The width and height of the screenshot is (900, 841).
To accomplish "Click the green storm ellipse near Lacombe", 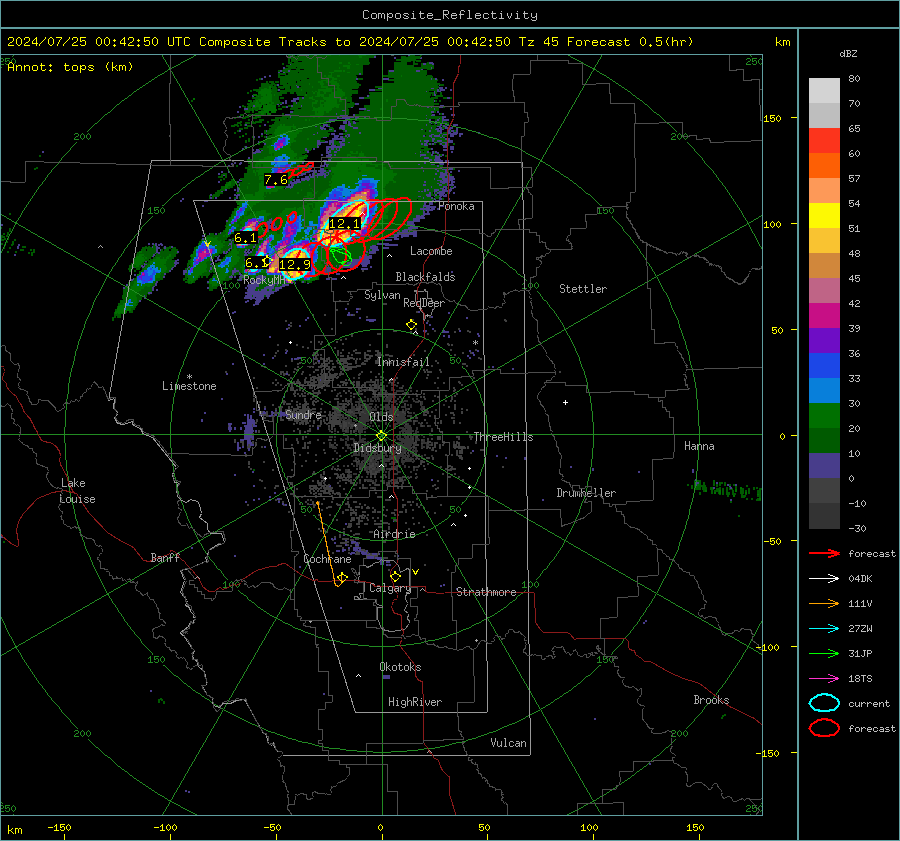I will [340, 256].
